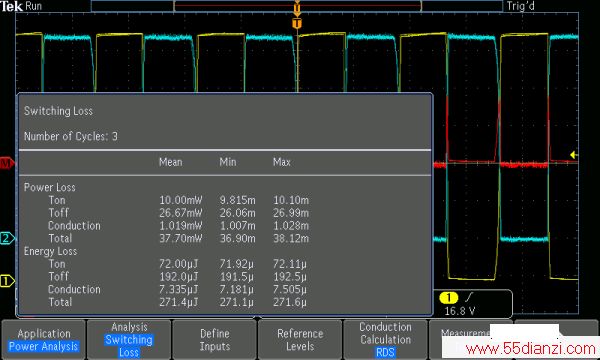This screenshot has height=360, width=600.
Task: Click the yellow trigger level arrow
Action: pos(573,155)
